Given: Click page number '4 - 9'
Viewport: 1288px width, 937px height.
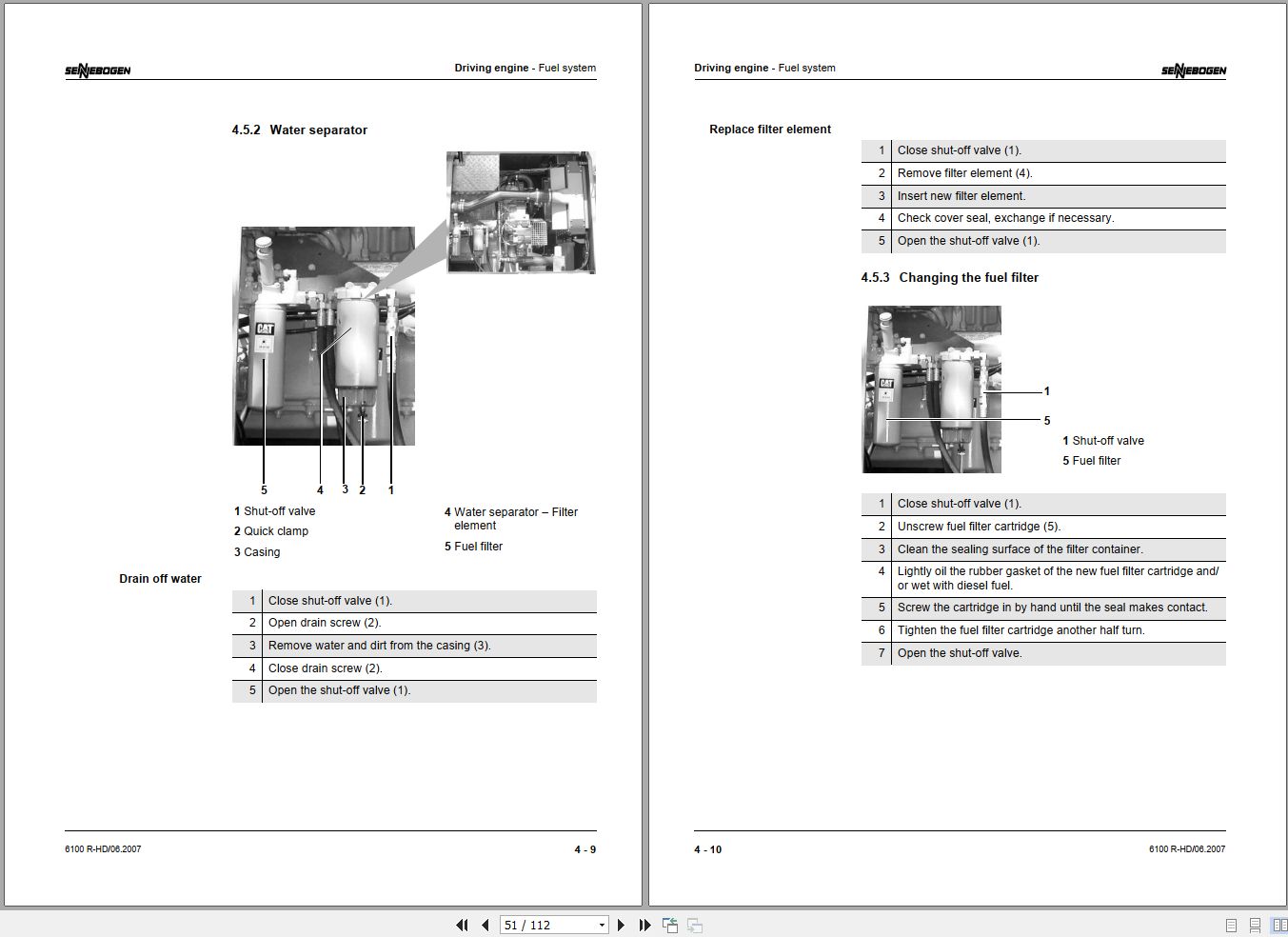Looking at the screenshot, I should tap(585, 849).
